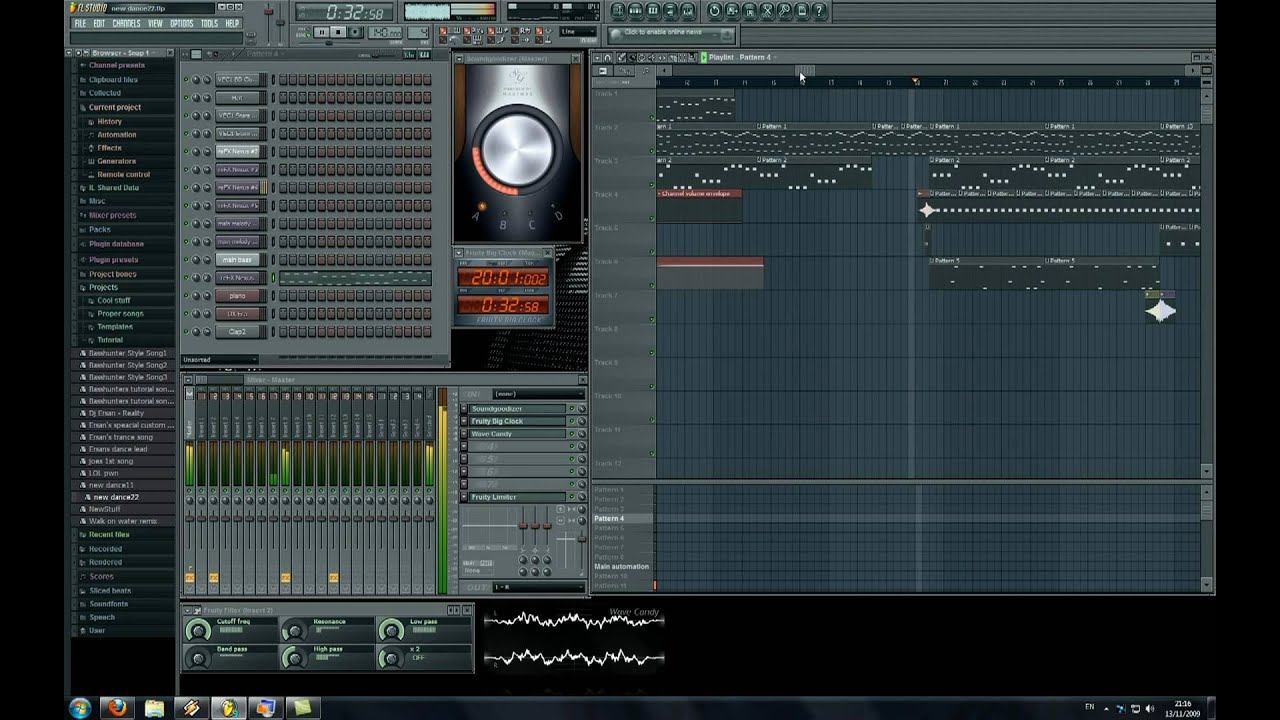Screen dimensions: 1280x720
Task: Toggle Soundgoodizer effect slot enable LED
Action: pos(571,409)
